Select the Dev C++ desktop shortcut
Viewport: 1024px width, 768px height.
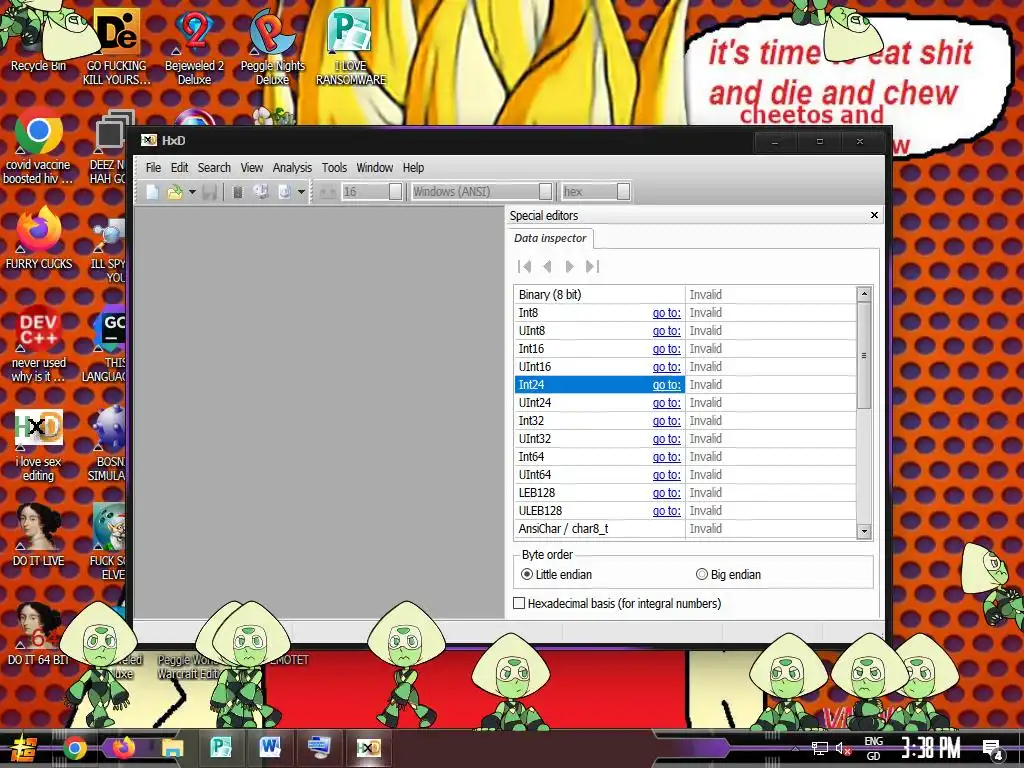[x=38, y=344]
